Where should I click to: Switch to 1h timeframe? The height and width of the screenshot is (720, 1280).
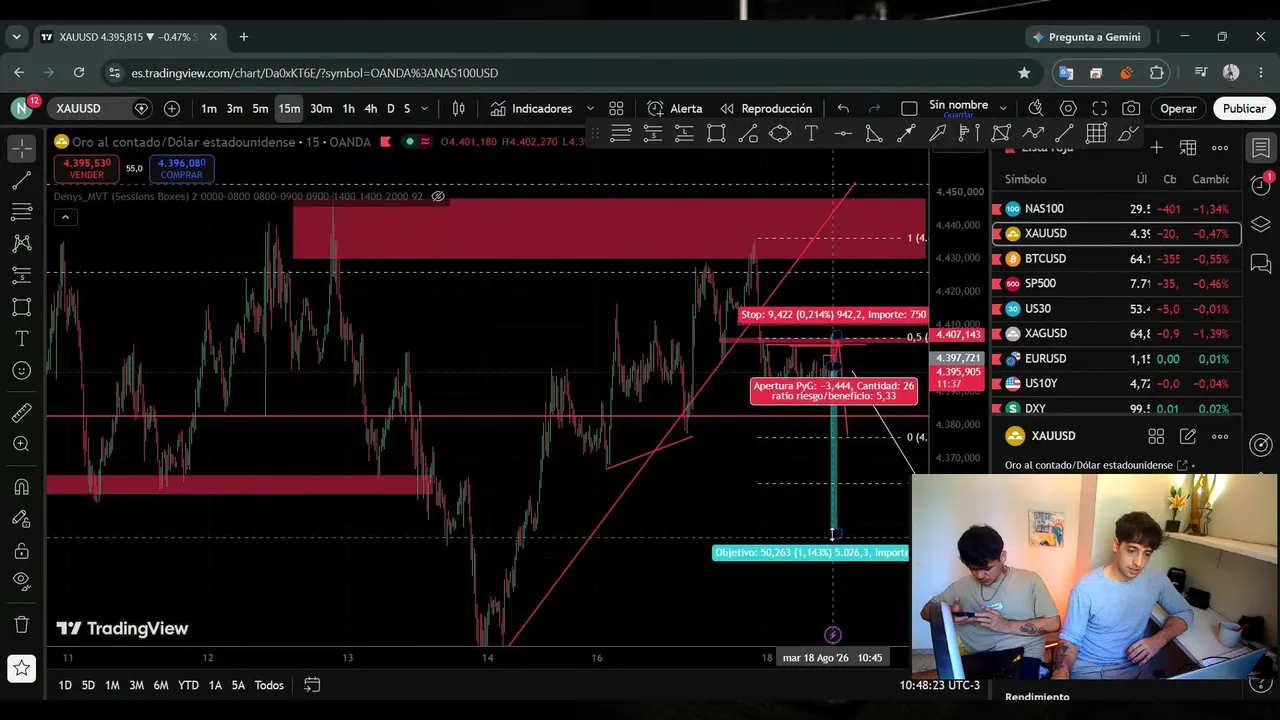(x=348, y=108)
